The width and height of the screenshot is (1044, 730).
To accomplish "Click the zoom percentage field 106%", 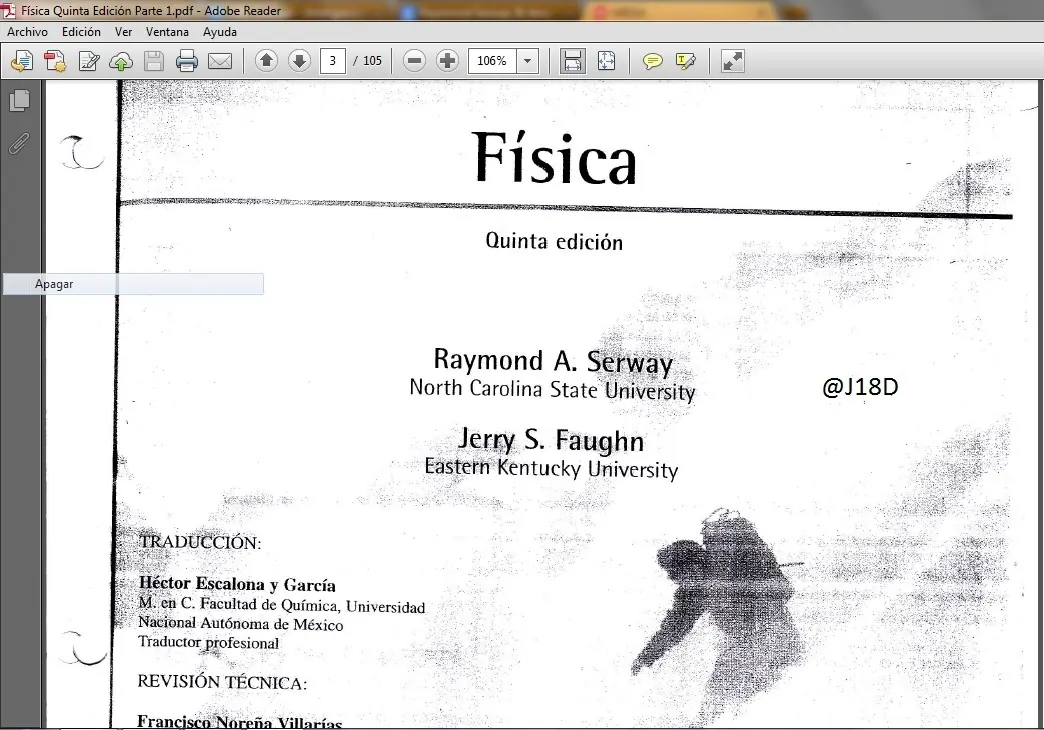I will pos(492,61).
